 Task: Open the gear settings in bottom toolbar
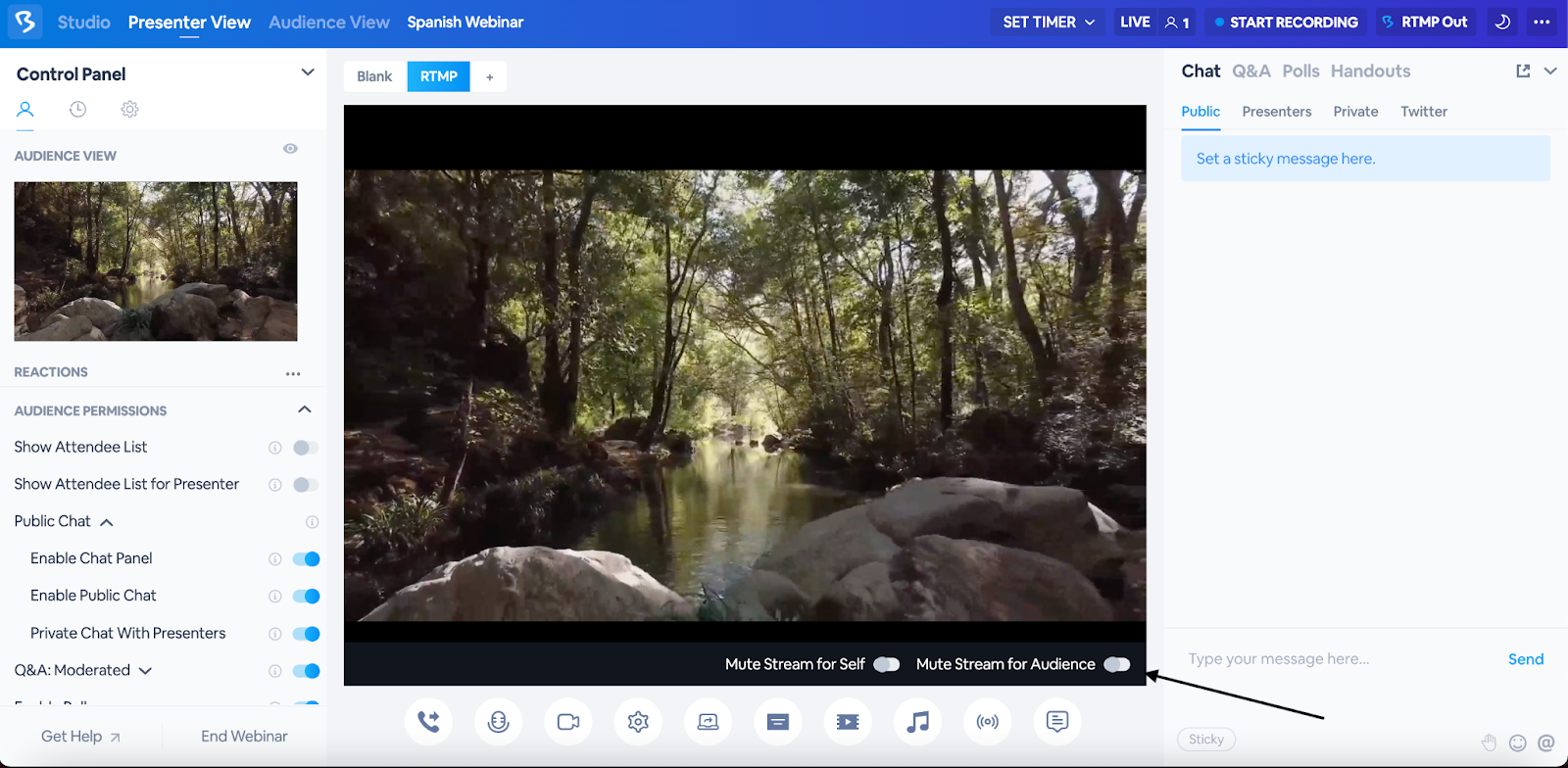638,722
